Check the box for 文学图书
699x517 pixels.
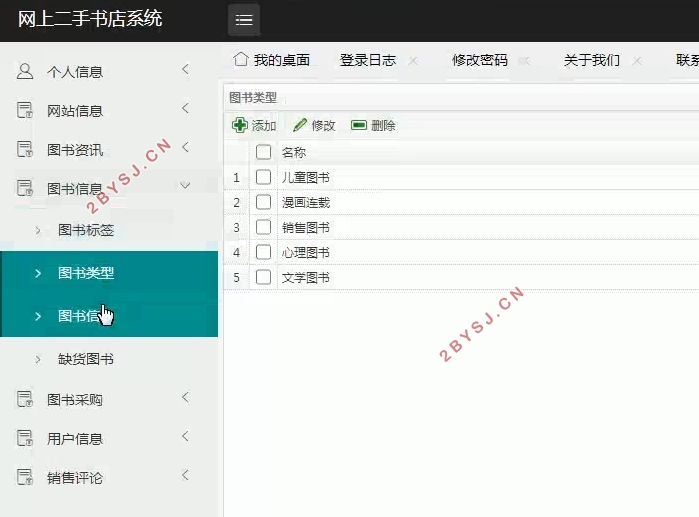coord(263,277)
